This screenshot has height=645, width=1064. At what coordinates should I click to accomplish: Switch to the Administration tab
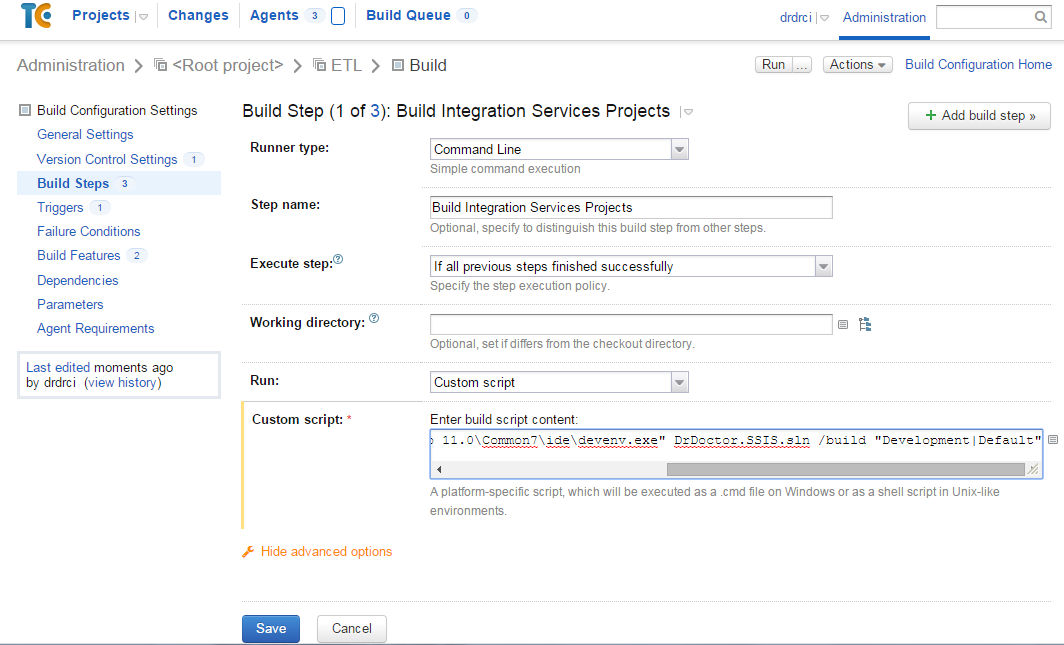(x=884, y=17)
